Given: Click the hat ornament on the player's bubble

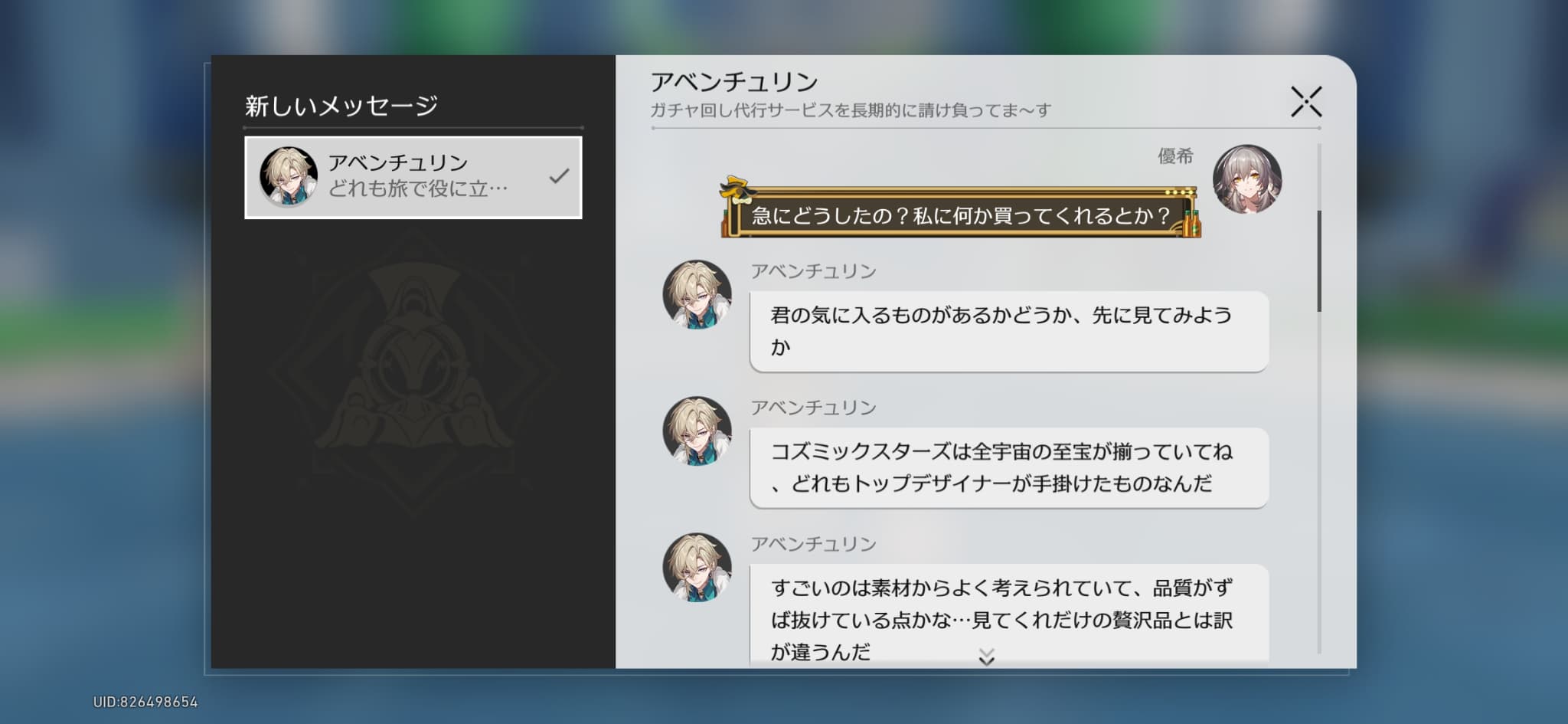Looking at the screenshot, I should pos(737,188).
